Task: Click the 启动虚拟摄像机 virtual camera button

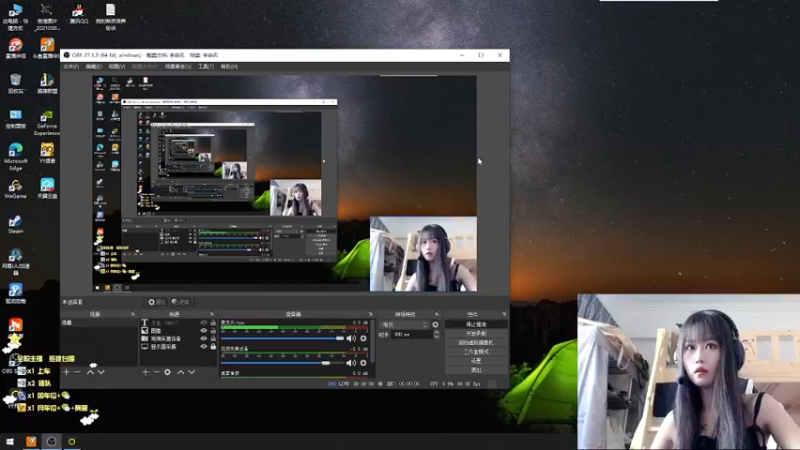Action: click(476, 343)
